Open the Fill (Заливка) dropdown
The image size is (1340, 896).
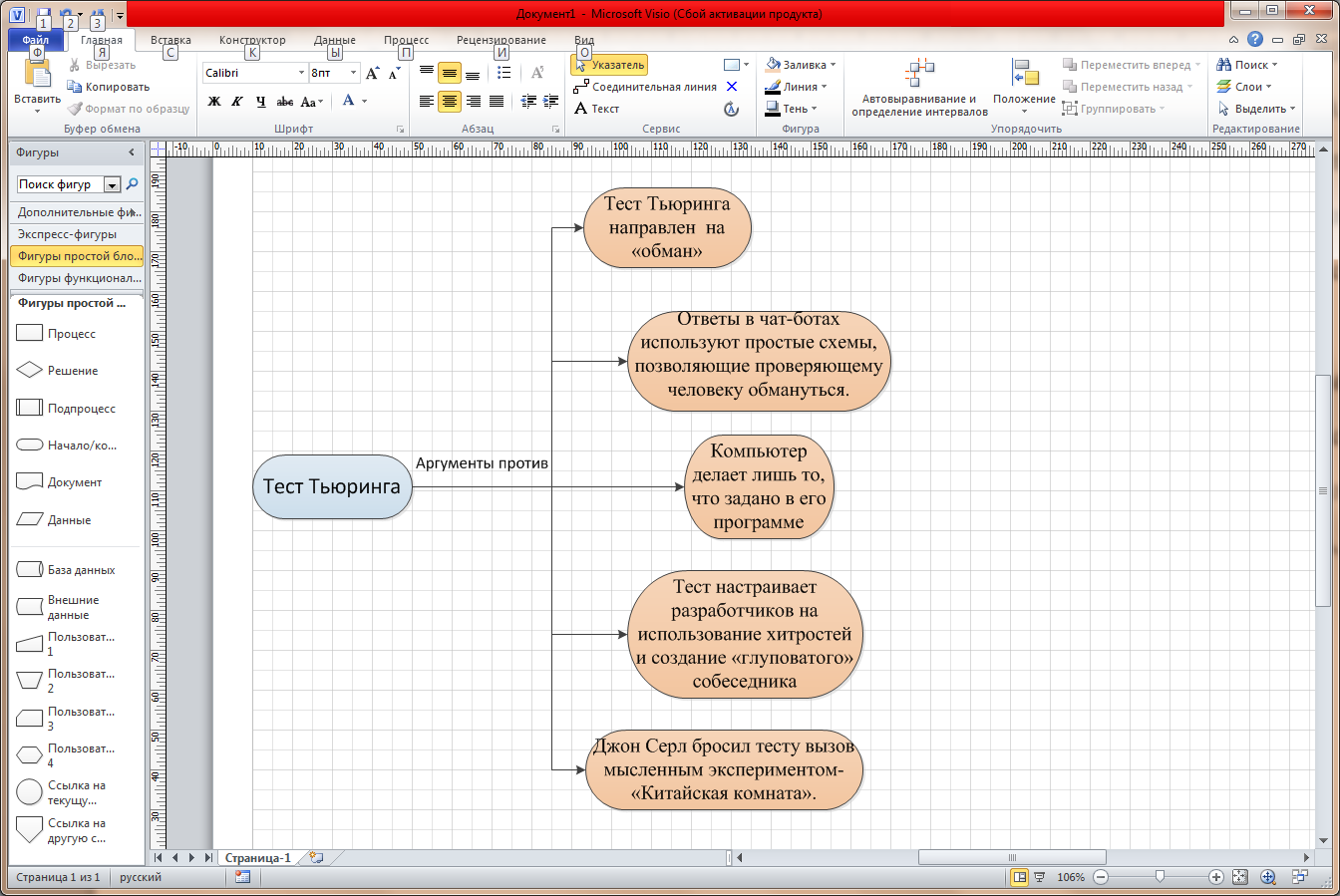tap(801, 65)
